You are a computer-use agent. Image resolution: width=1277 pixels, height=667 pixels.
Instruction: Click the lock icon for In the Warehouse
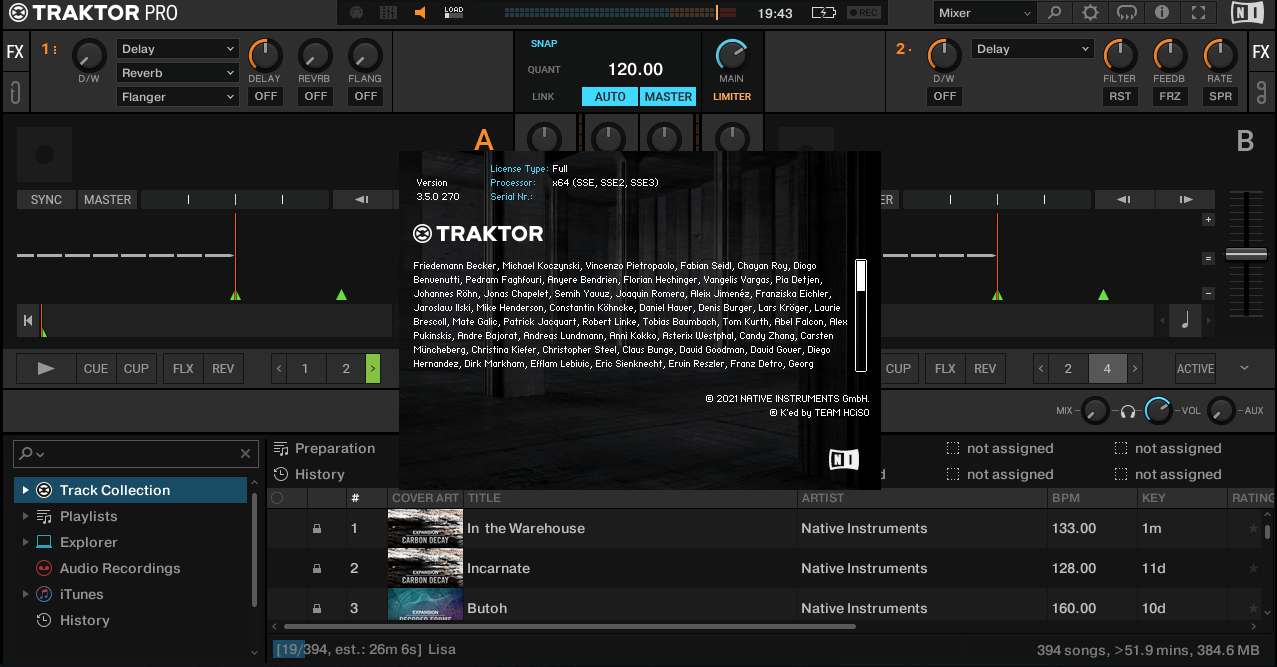click(317, 529)
